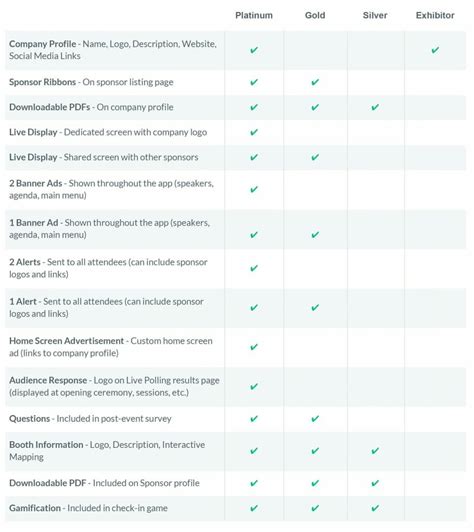The image size is (474, 532).
Task: Click the Gold checkmark for Sponsor Ribbons
Action: pyautogui.click(x=315, y=82)
